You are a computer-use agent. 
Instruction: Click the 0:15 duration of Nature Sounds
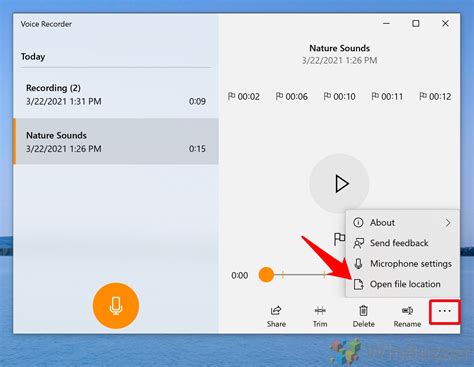click(197, 149)
